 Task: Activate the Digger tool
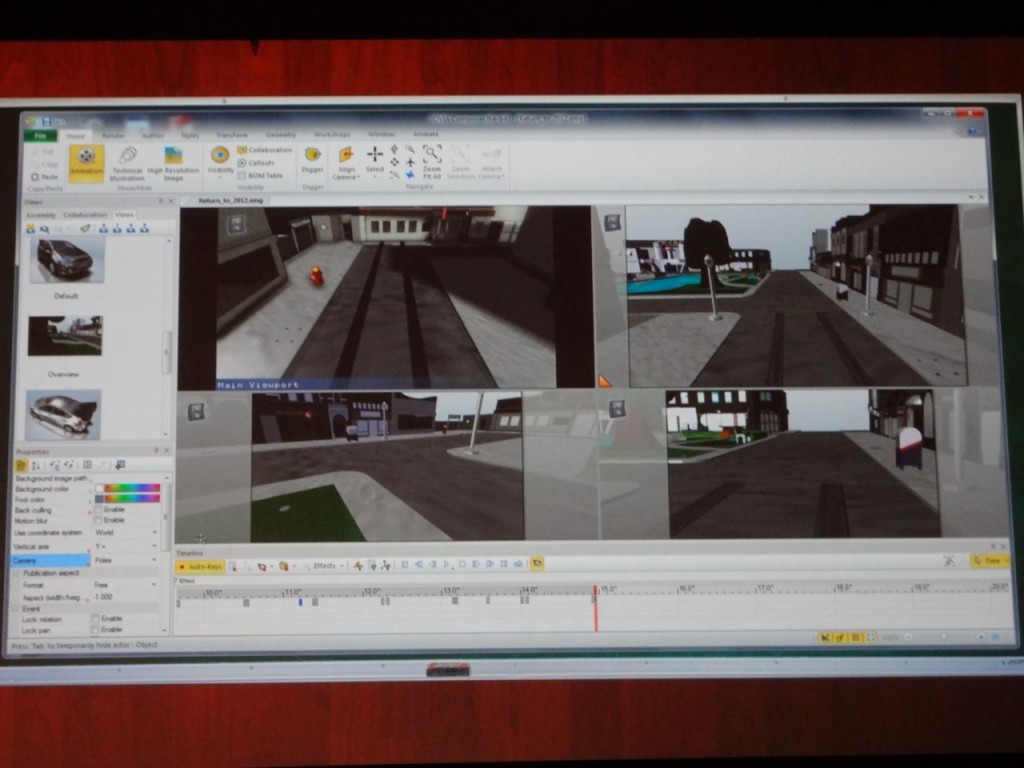pyautogui.click(x=311, y=155)
